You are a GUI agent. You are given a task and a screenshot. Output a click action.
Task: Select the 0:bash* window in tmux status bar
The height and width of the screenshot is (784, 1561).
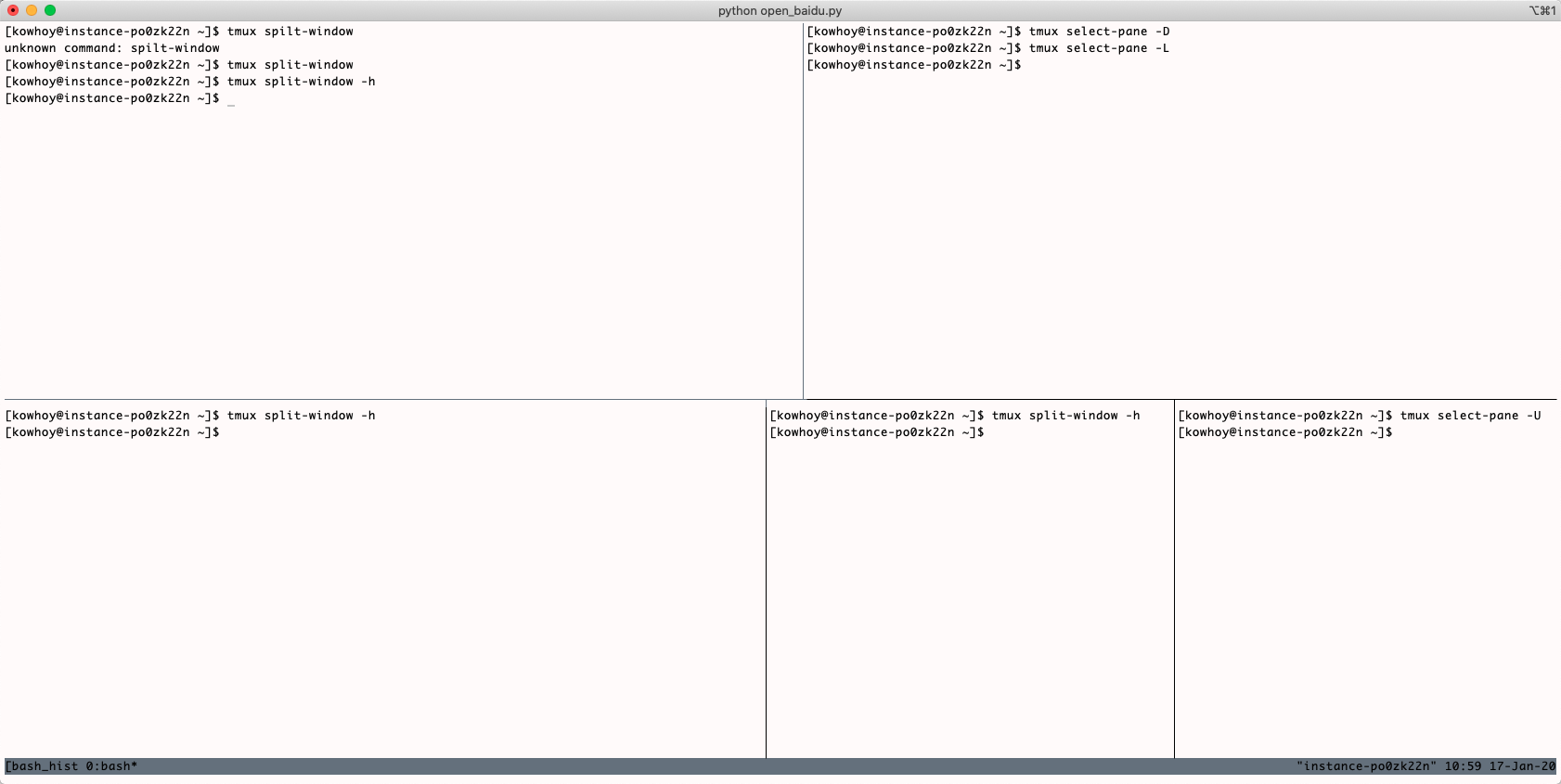click(x=111, y=766)
